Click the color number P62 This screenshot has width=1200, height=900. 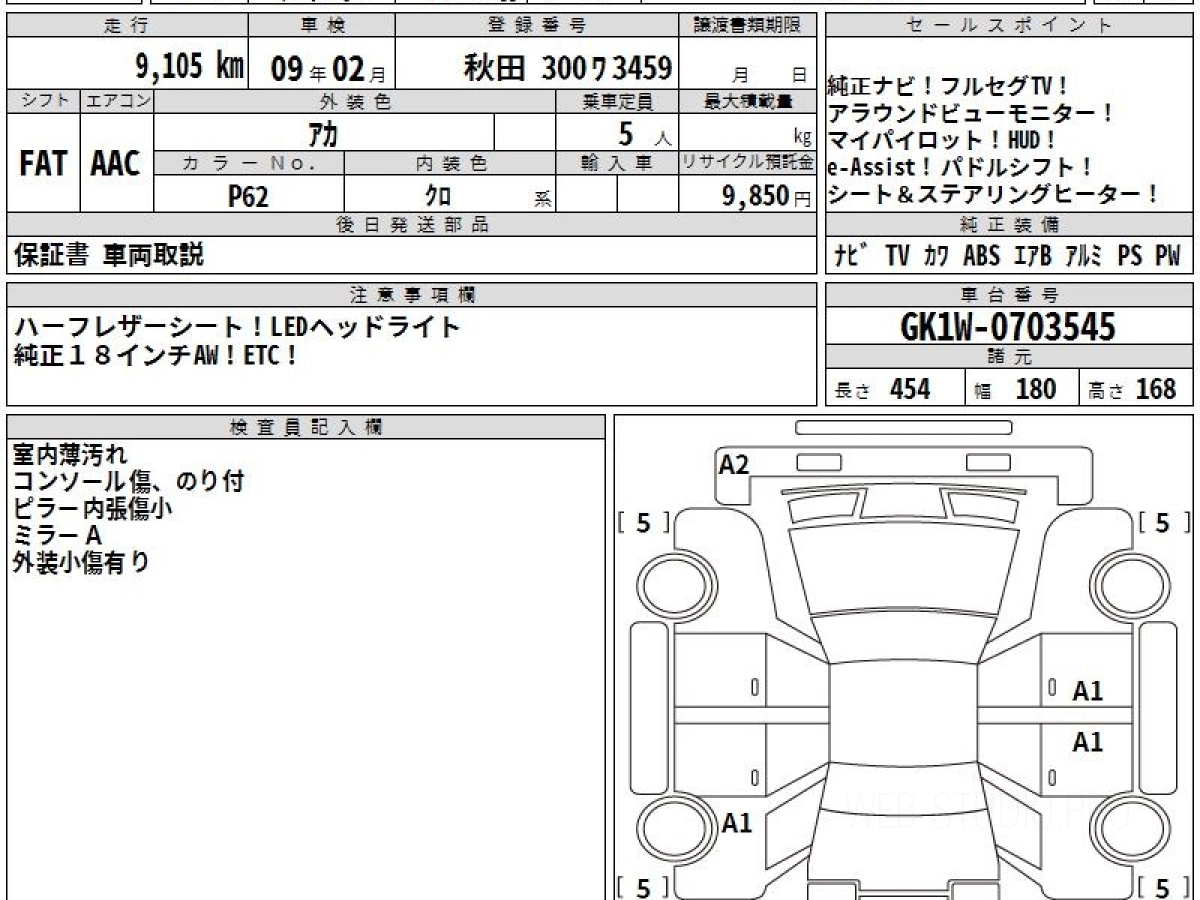[248, 196]
